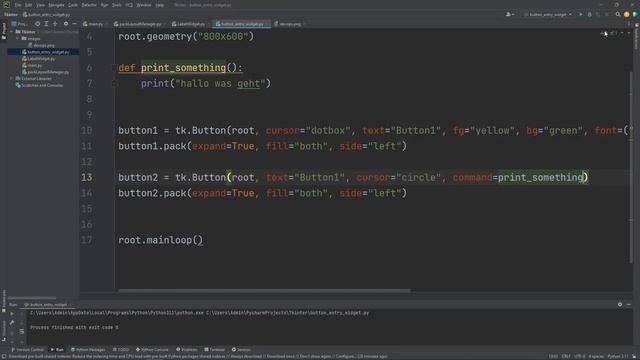
Task: Collapse the print_something function fold marker
Action: tap(114, 68)
